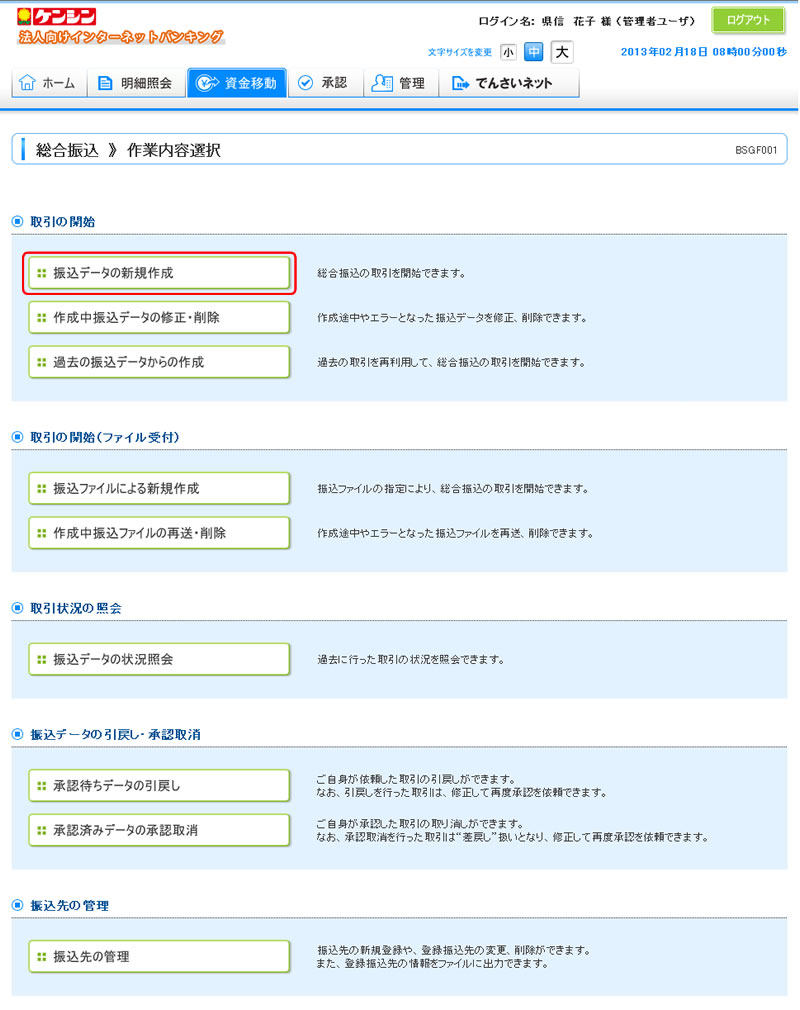Screen dimensions: 800x1010
Task: Set font size to 中
Action: (534, 52)
